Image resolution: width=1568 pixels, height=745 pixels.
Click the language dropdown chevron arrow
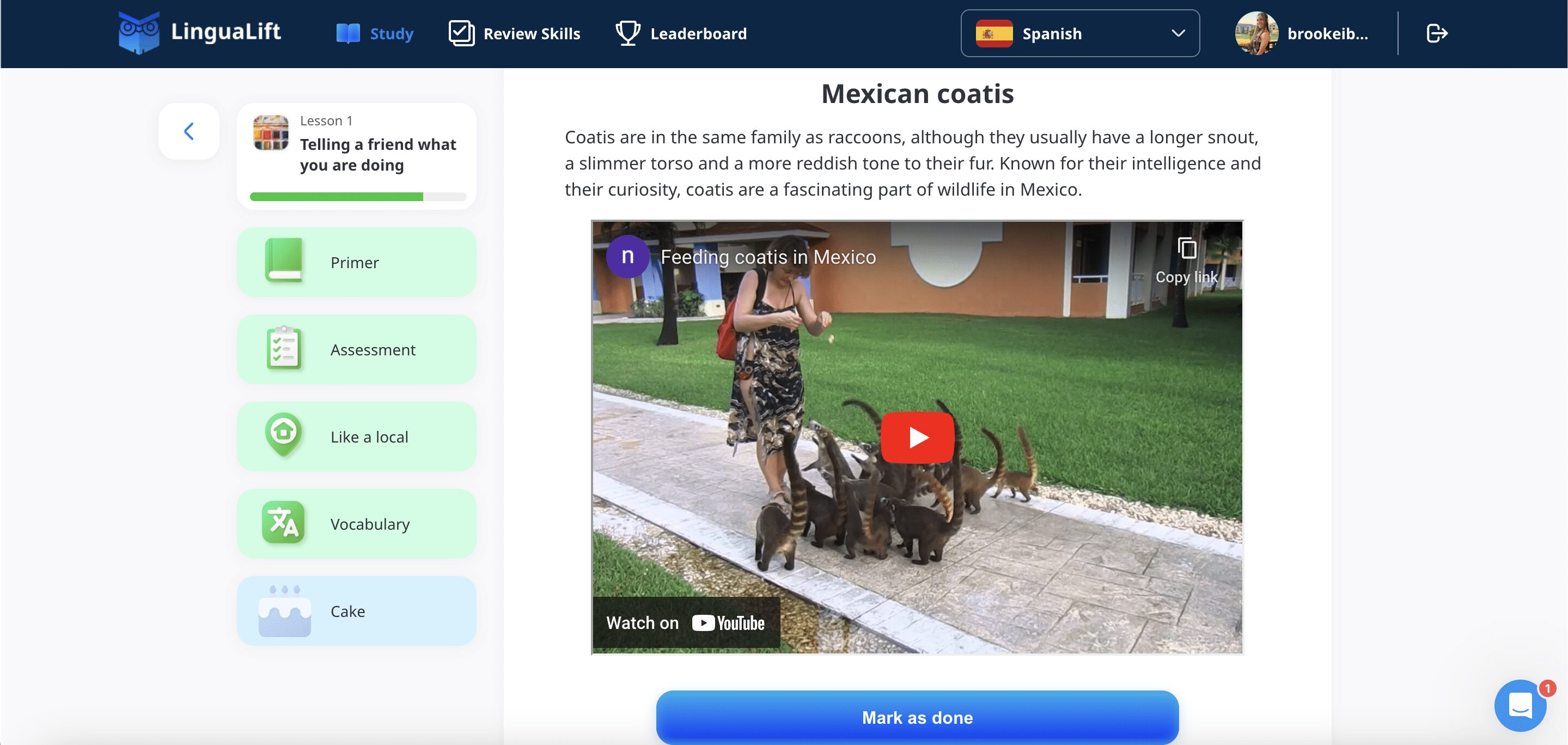[x=1178, y=33]
